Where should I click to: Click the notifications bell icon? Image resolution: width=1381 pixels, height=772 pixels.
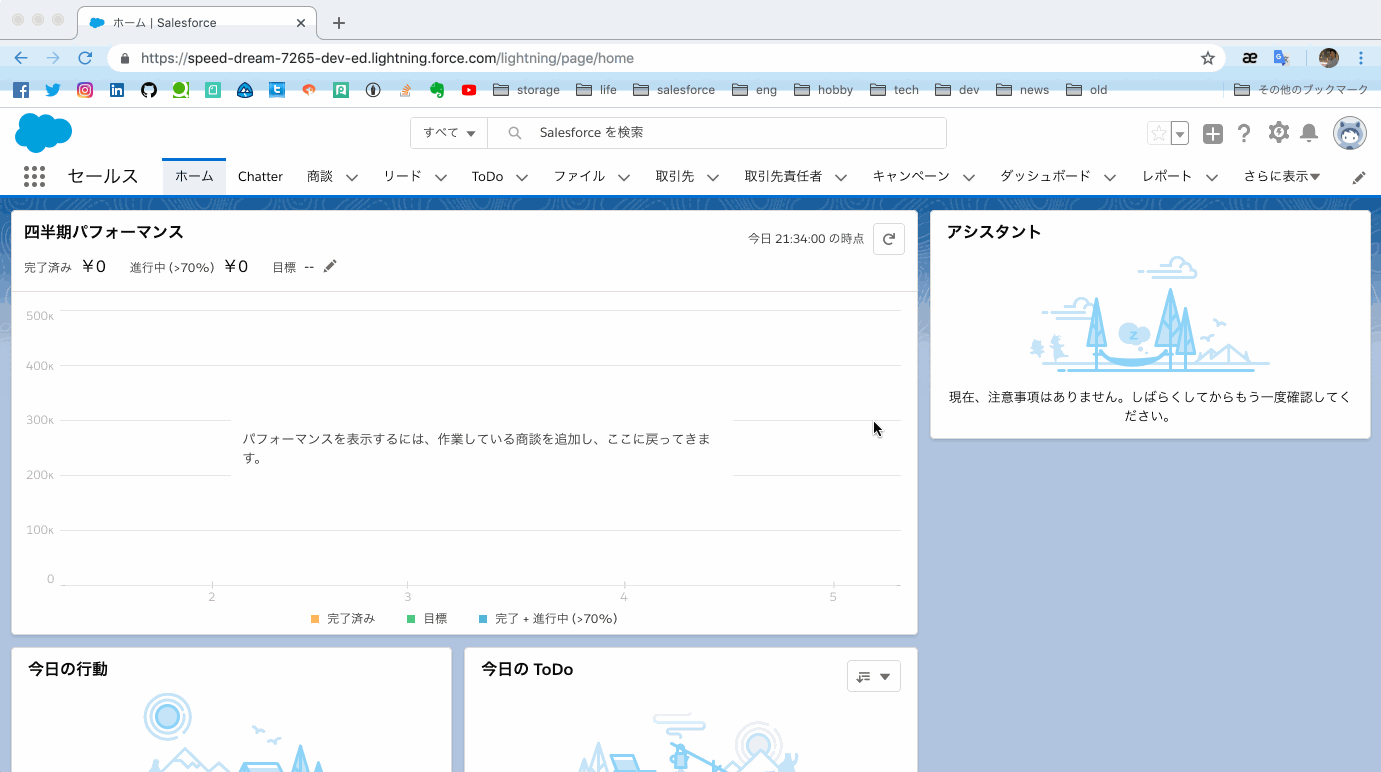[1308, 133]
